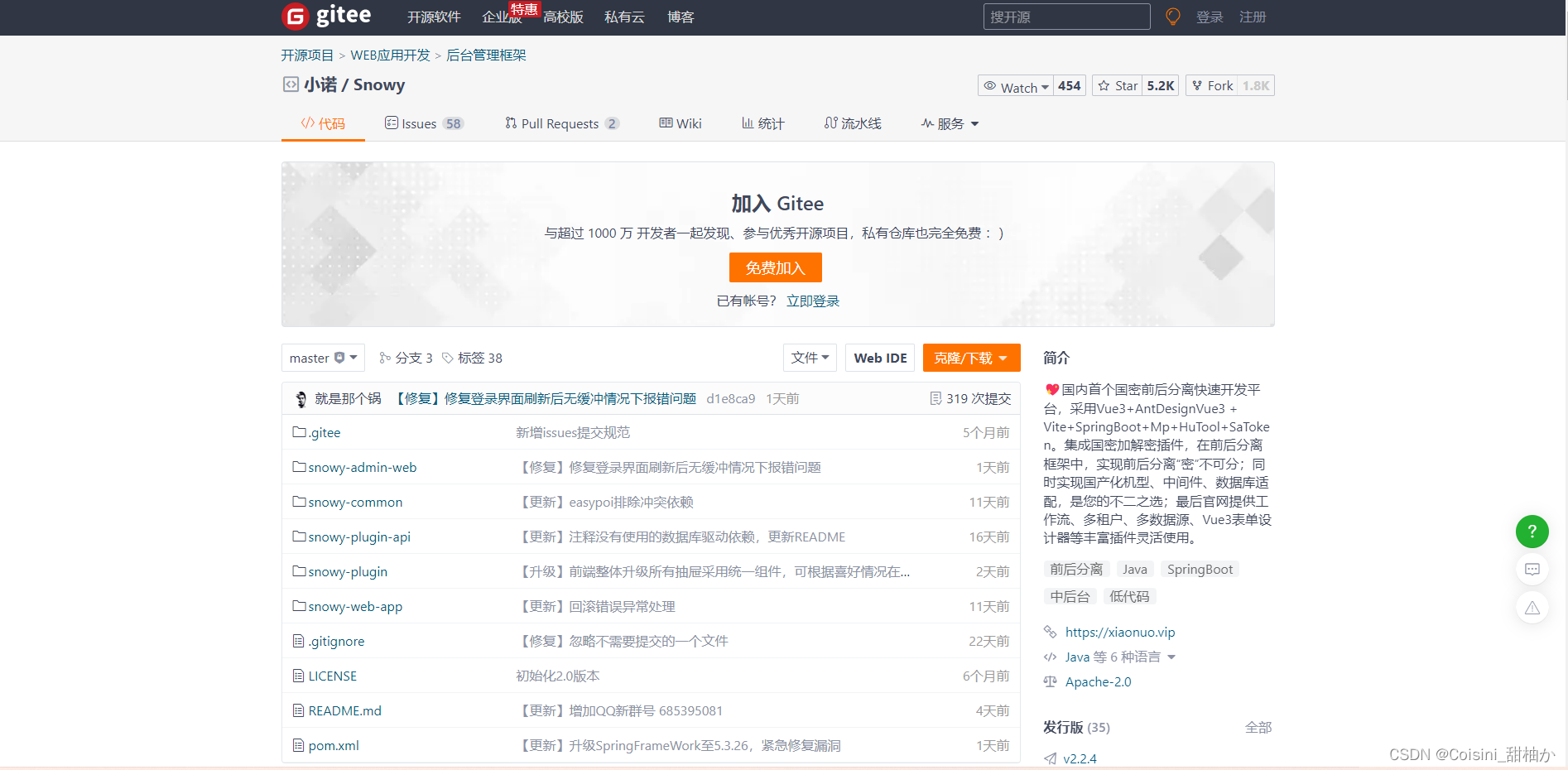Click the snowy-web-app folder icon
This screenshot has height=770, width=1568.
(x=299, y=606)
